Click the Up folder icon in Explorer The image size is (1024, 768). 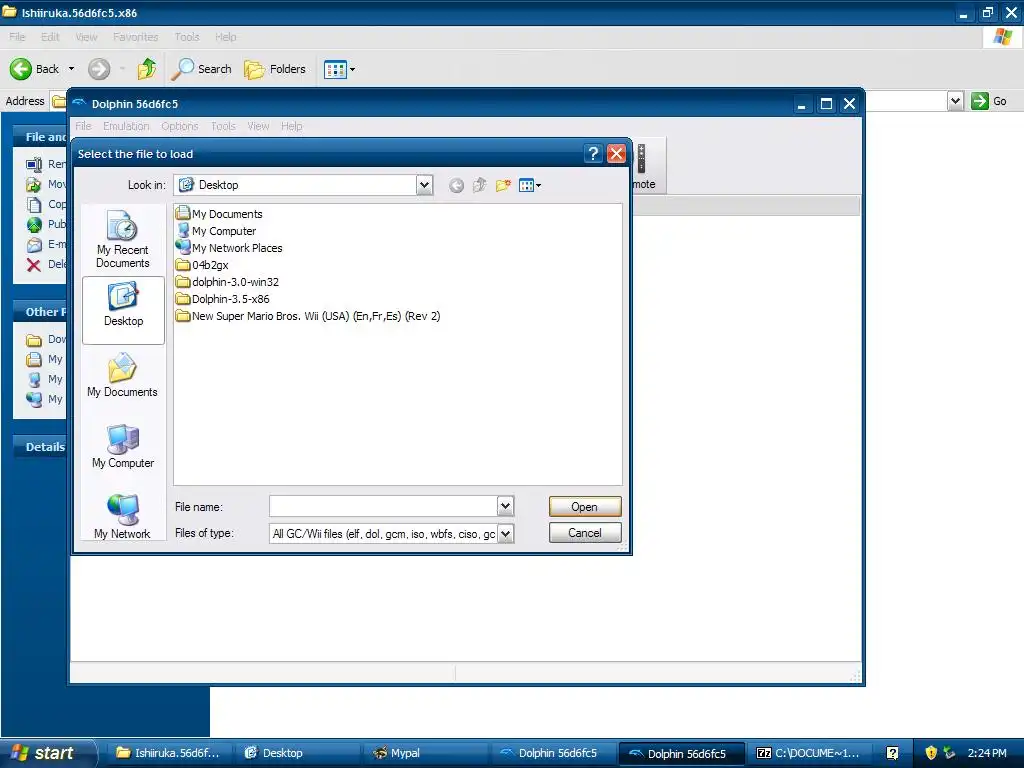(x=147, y=69)
